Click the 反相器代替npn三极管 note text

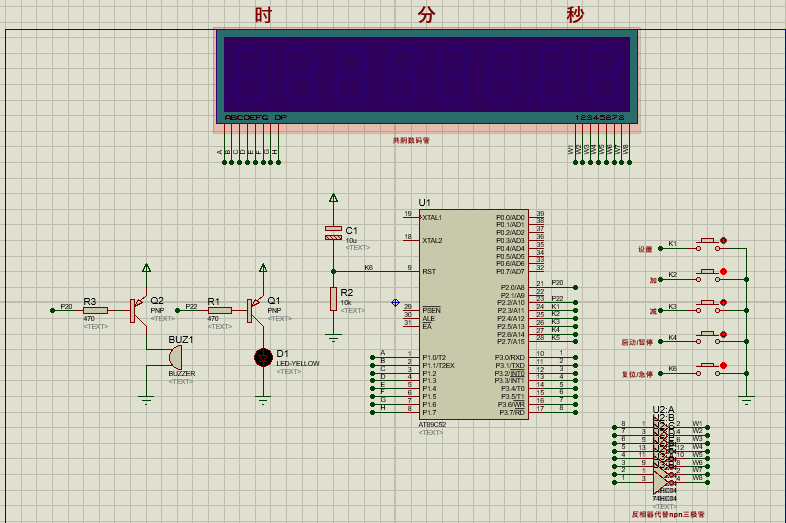(x=668, y=514)
